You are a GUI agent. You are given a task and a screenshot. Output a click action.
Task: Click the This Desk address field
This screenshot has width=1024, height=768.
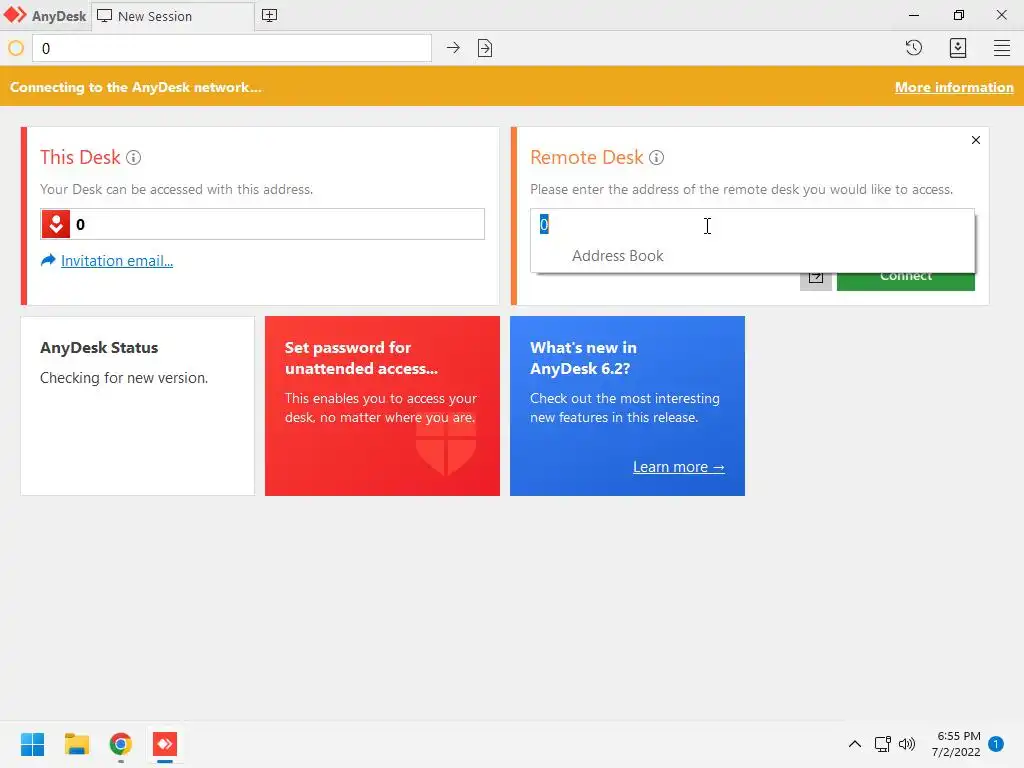coord(263,224)
